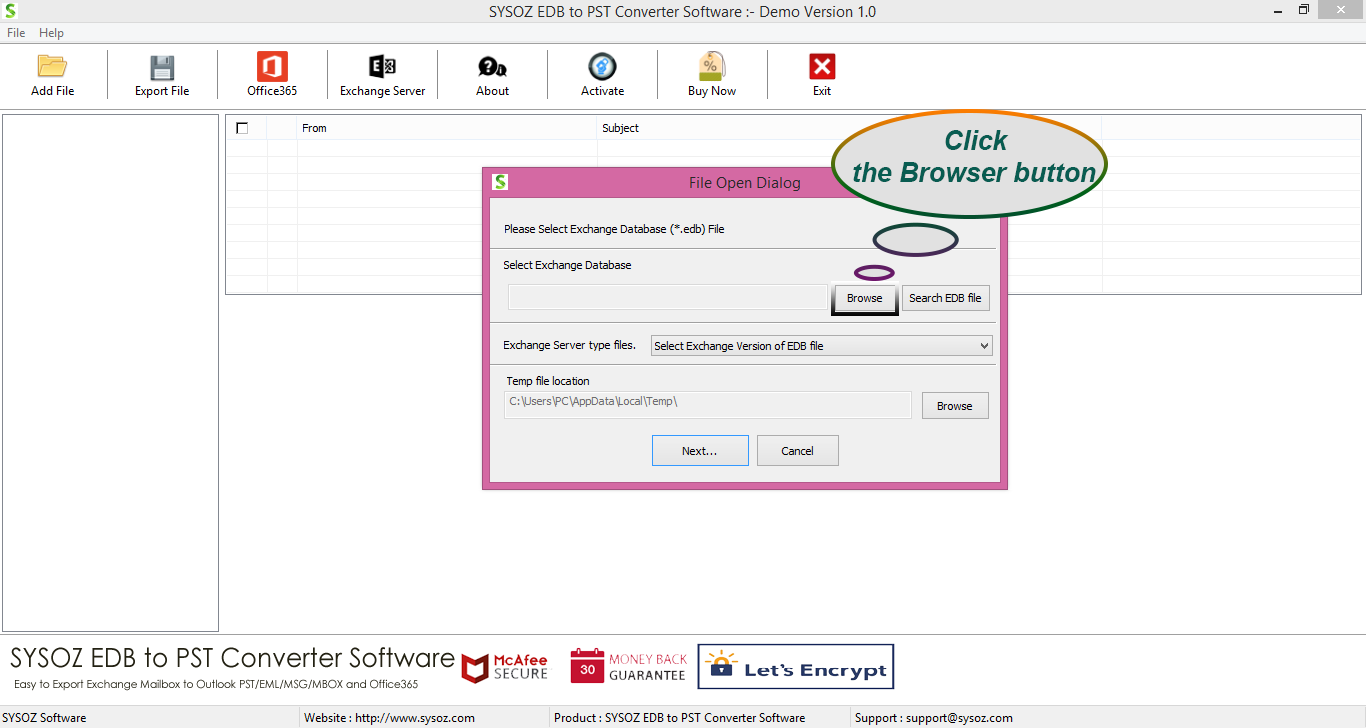The width and height of the screenshot is (1366, 728).
Task: Click the Temp file location text field
Action: point(707,402)
